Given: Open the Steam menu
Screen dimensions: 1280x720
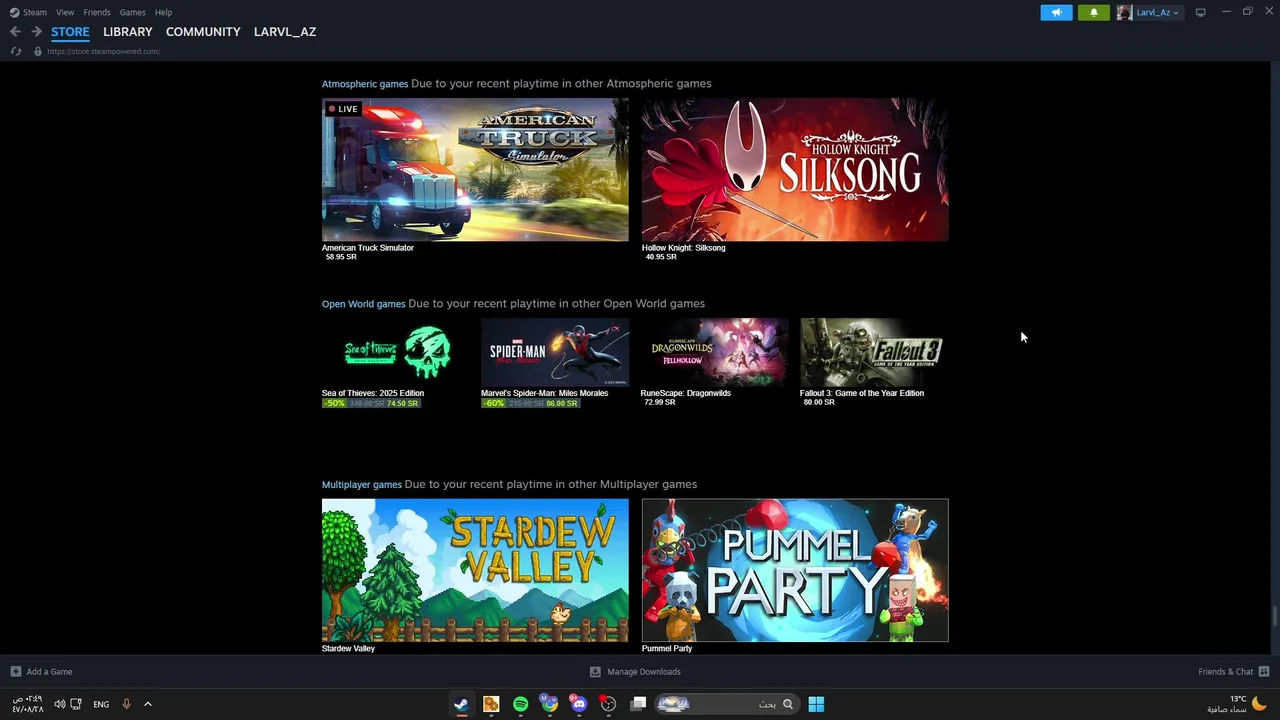Looking at the screenshot, I should [x=35, y=12].
